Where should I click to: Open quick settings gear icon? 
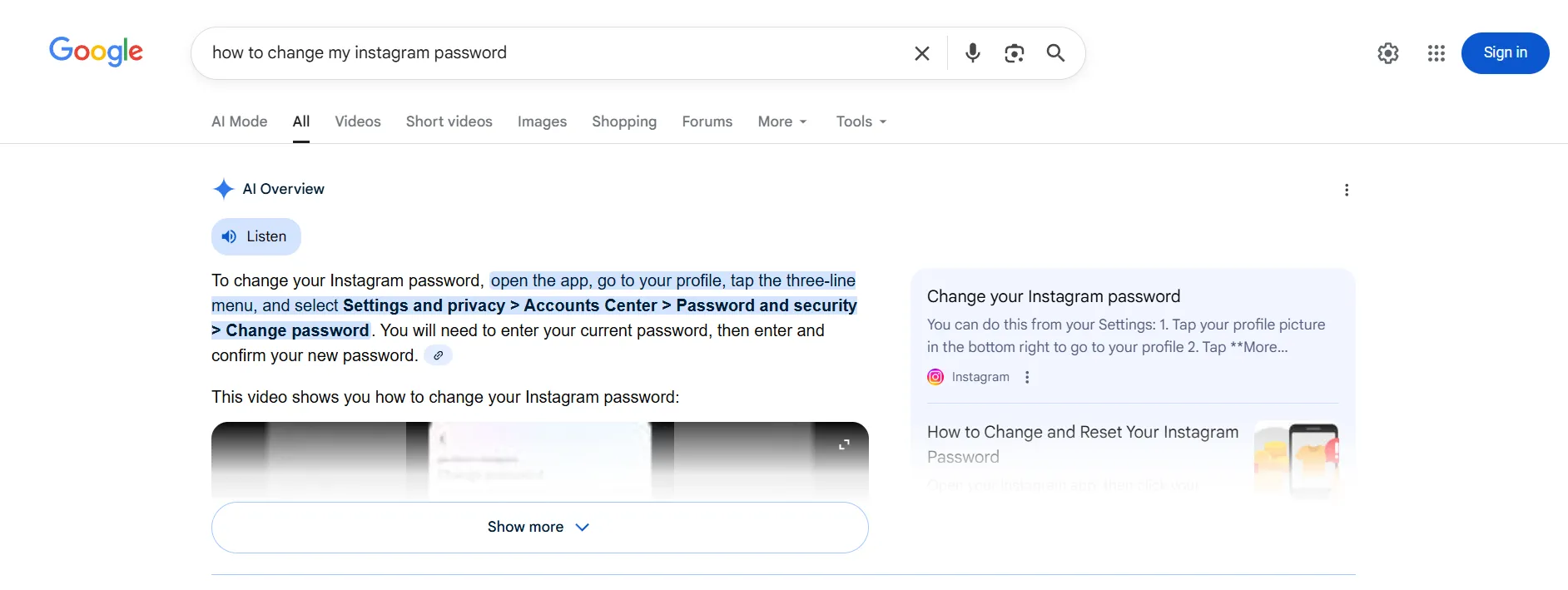[1387, 53]
